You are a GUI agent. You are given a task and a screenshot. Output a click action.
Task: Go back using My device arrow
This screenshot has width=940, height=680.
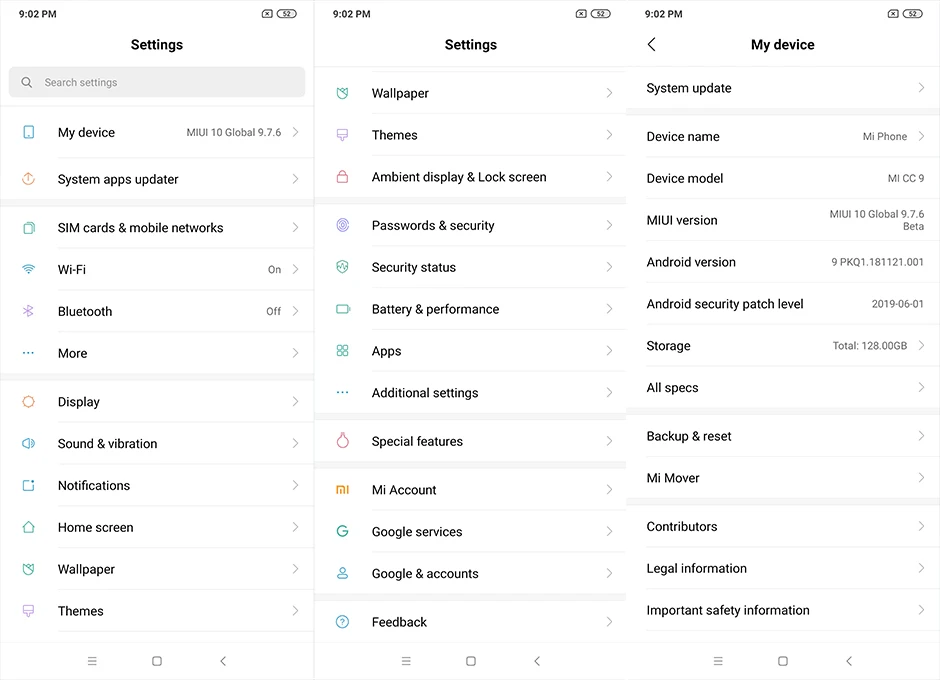click(x=652, y=45)
